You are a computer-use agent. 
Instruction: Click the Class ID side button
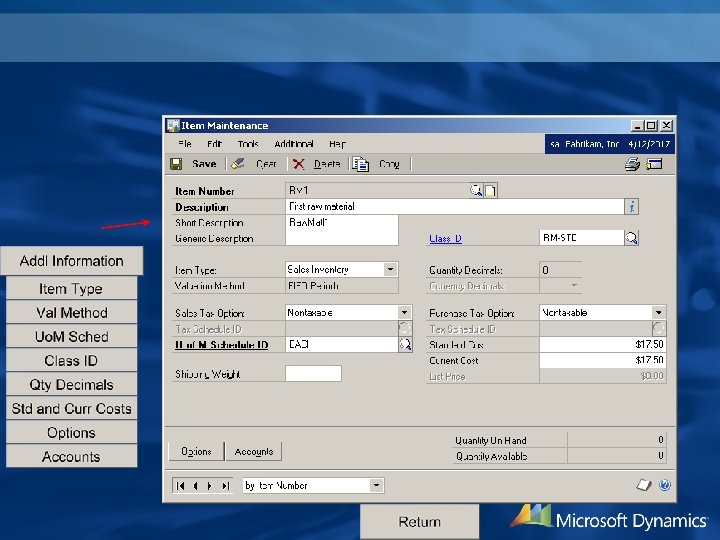[x=71, y=360]
